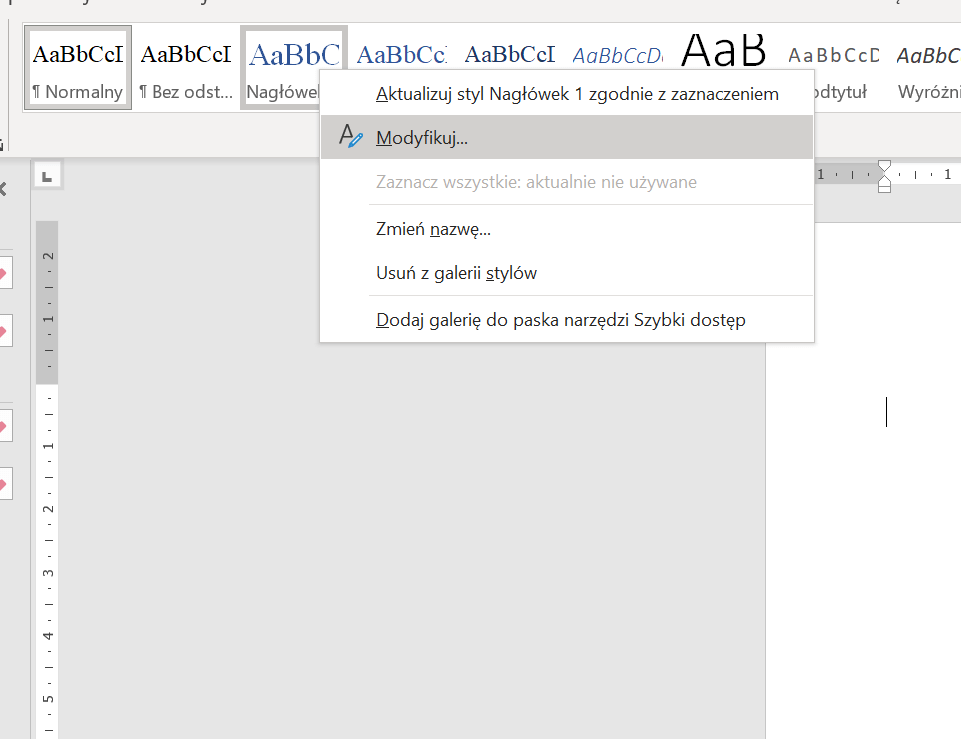Select the Wyróżni... italic style
This screenshot has height=739, width=961.
[x=928, y=67]
